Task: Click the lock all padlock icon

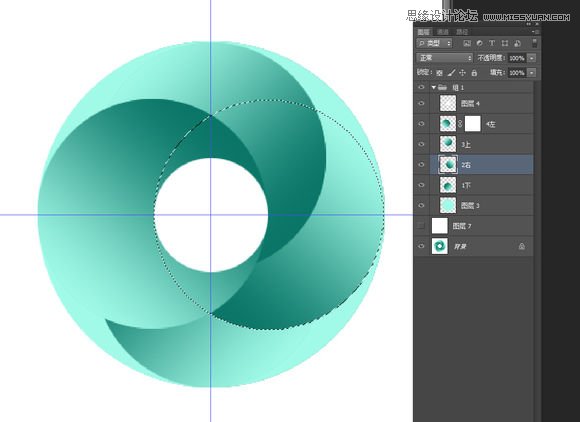Action: (474, 73)
